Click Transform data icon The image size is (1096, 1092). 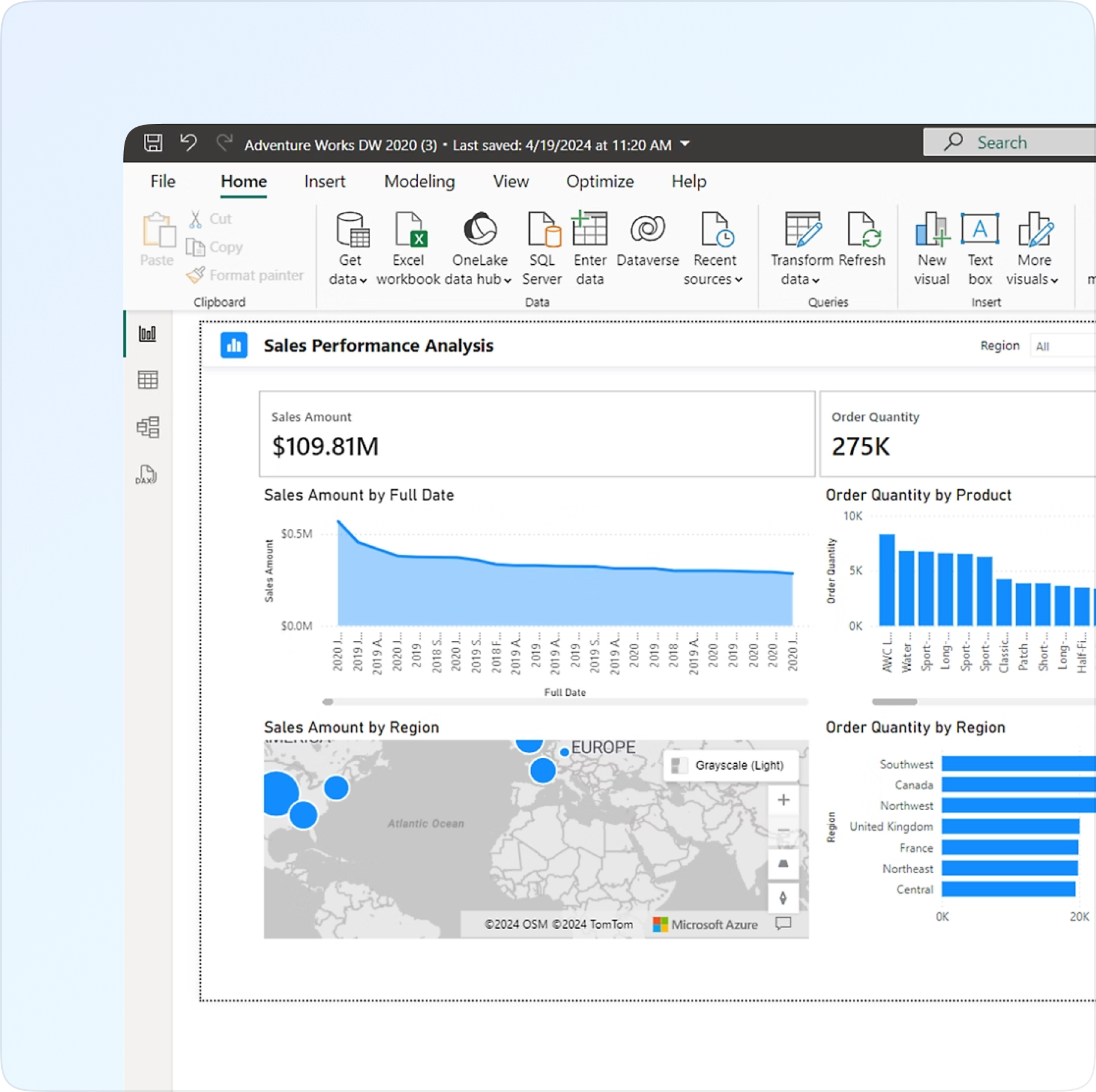point(803,229)
